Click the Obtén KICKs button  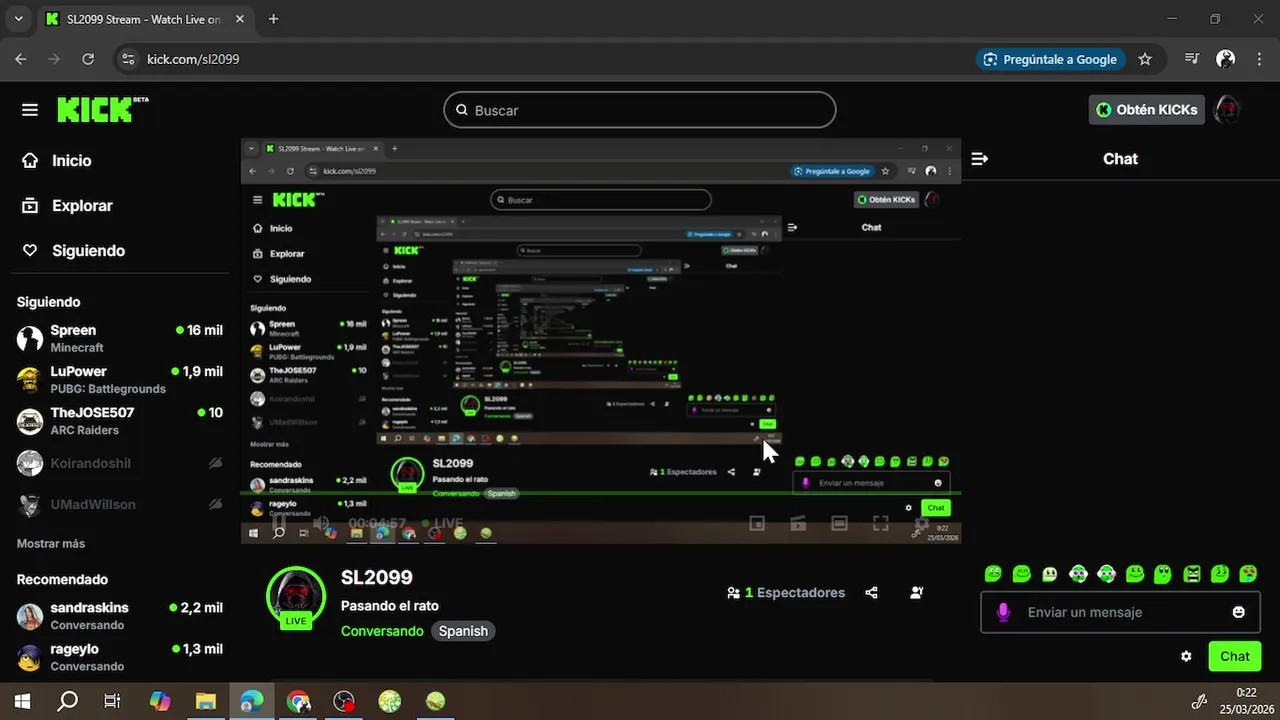point(1146,110)
